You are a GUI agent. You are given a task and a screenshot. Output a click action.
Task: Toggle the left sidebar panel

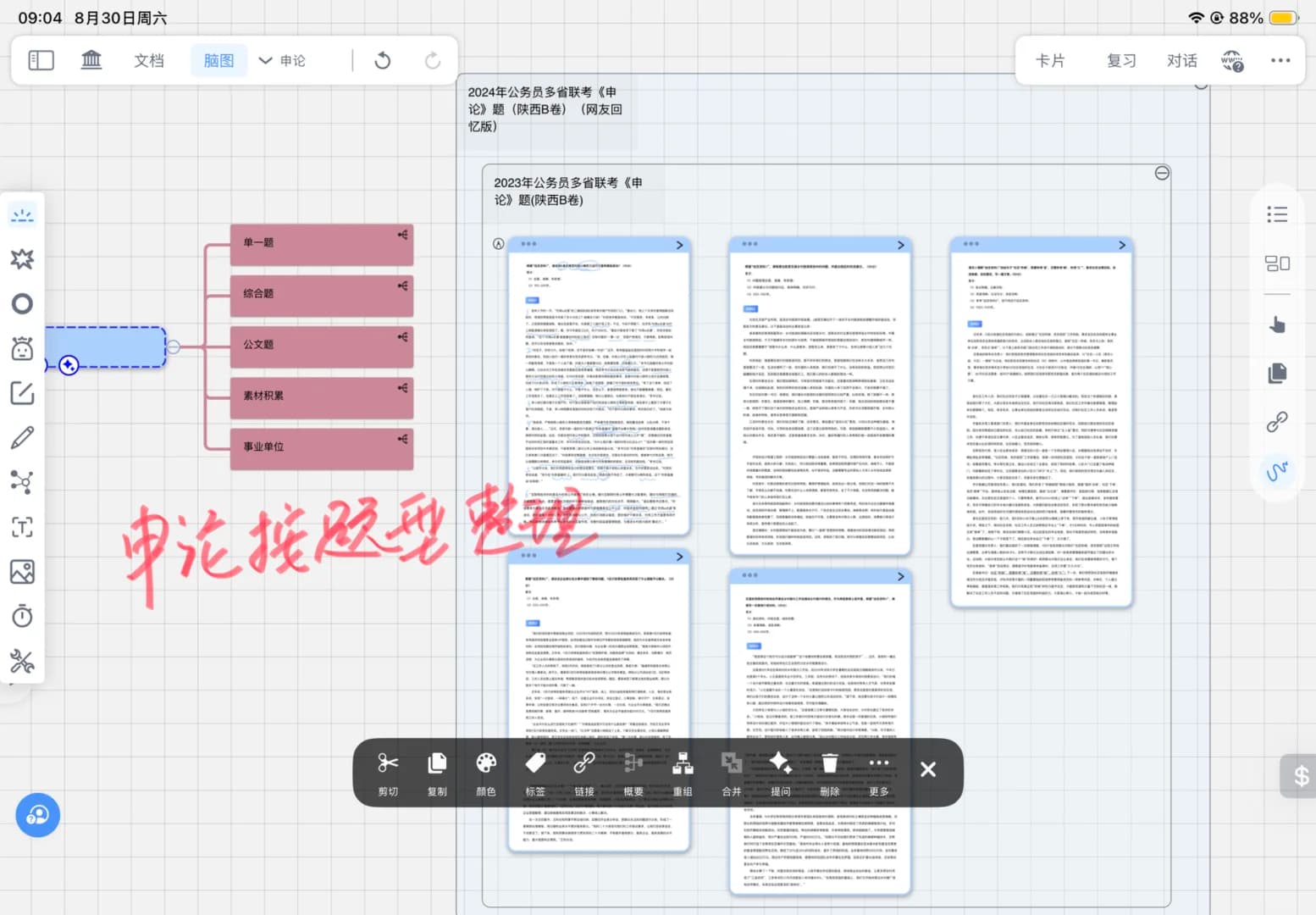coord(41,60)
